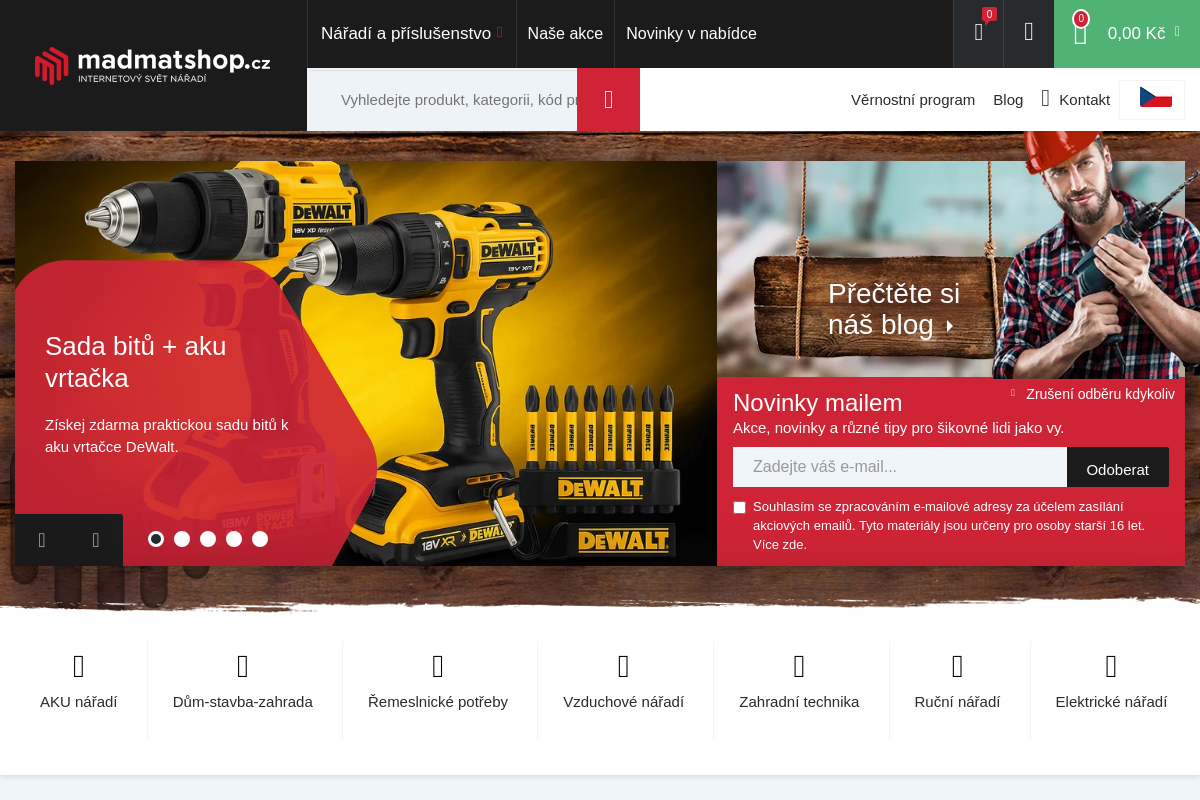The height and width of the screenshot is (800, 1200).
Task: Expand Nářadí a příslušenství dropdown menu
Action: click(412, 33)
